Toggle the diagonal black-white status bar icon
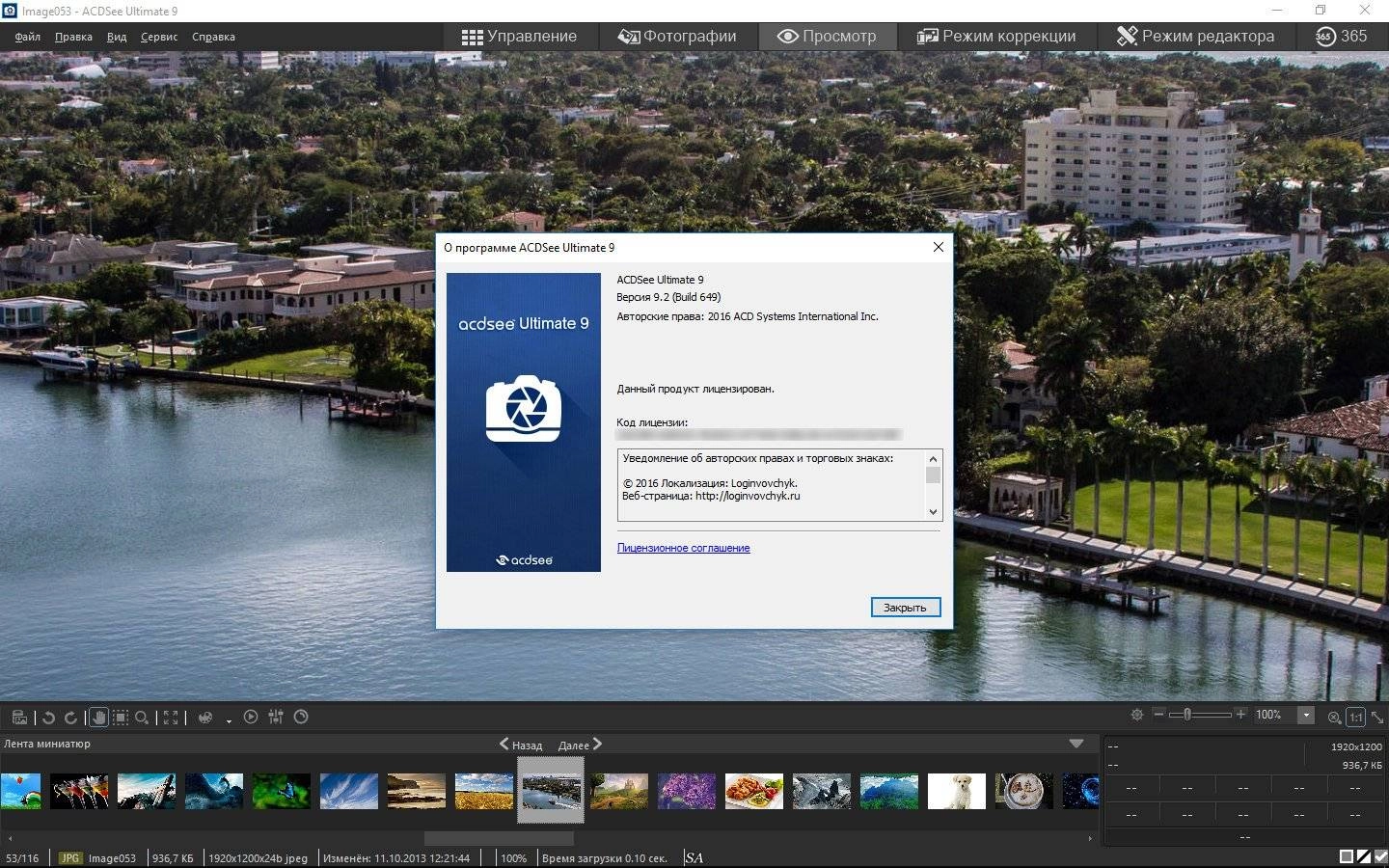The image size is (1389, 868). click(x=1364, y=856)
